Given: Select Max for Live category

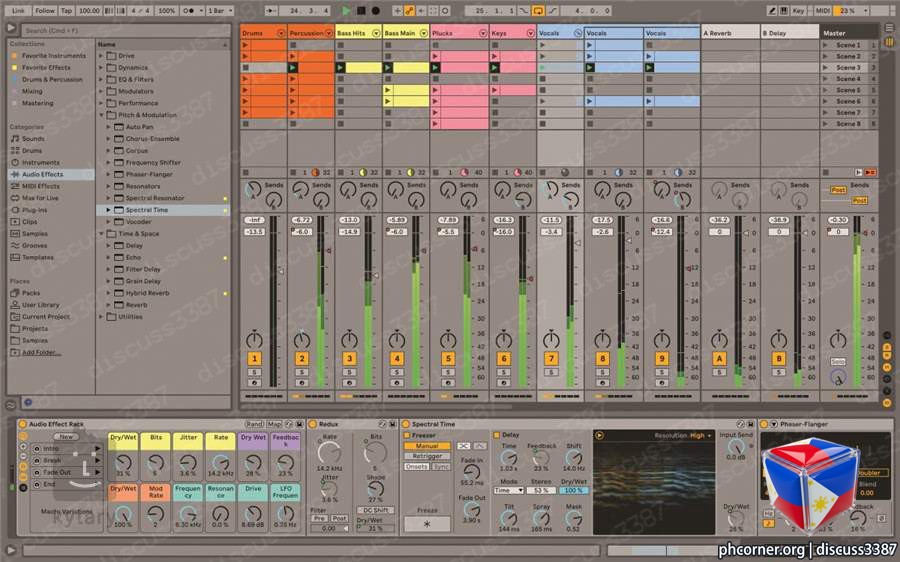Looking at the screenshot, I should coord(40,198).
